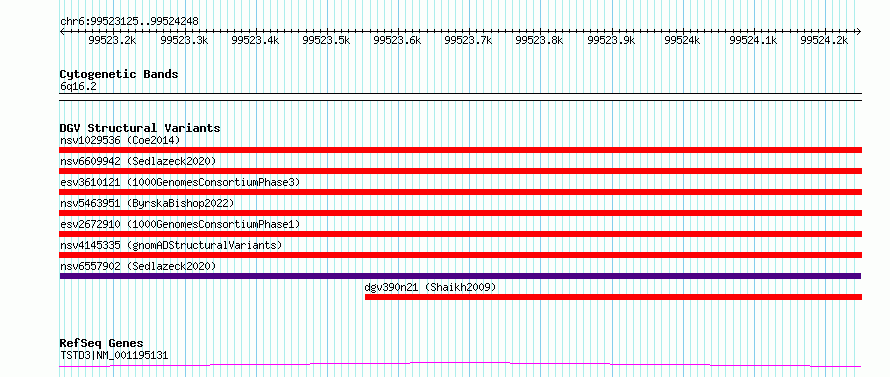This screenshot has height=377, width=890.
Task: Click the 99523.5k ruler tick label
Action: click(326, 40)
